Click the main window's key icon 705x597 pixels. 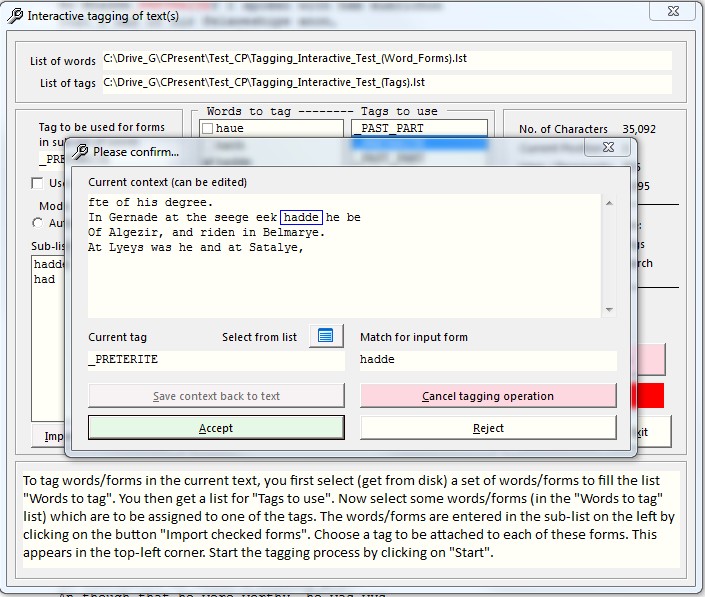click(x=14, y=16)
